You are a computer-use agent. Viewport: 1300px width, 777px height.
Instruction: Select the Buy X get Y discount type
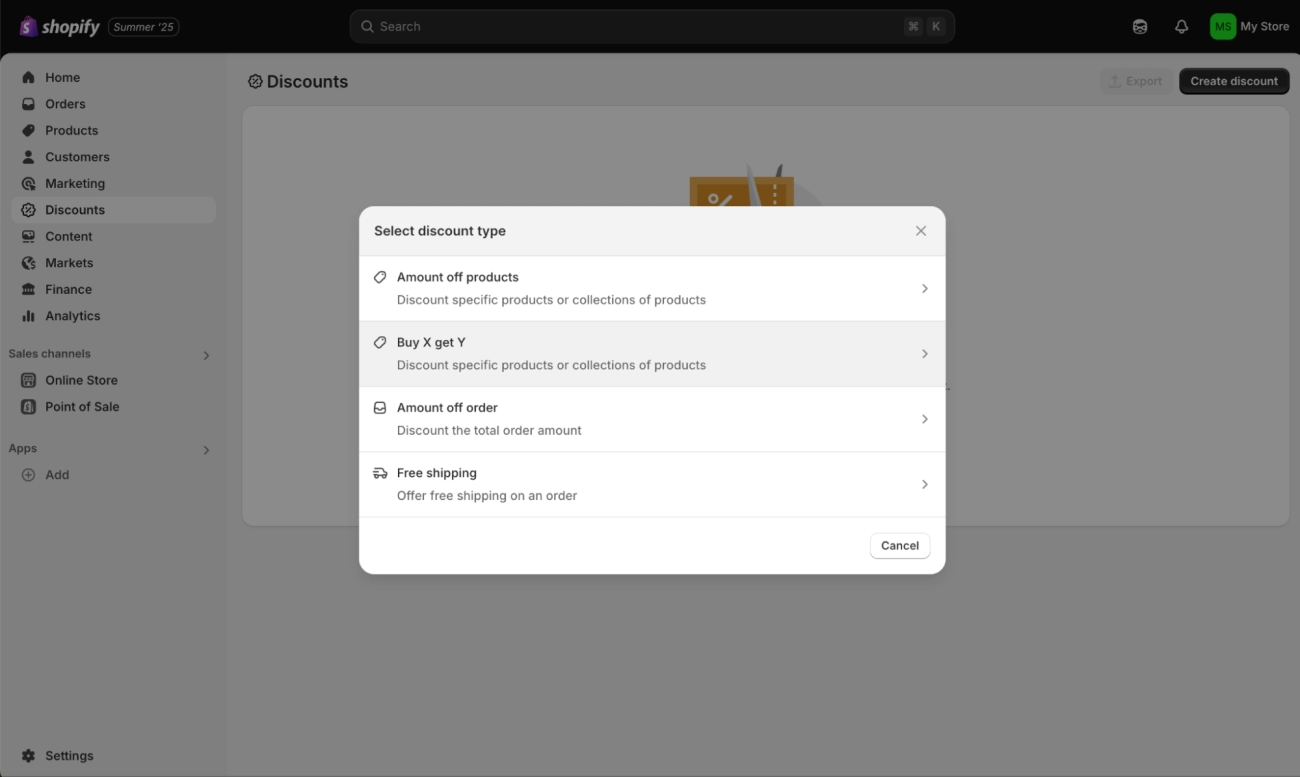[652, 354]
